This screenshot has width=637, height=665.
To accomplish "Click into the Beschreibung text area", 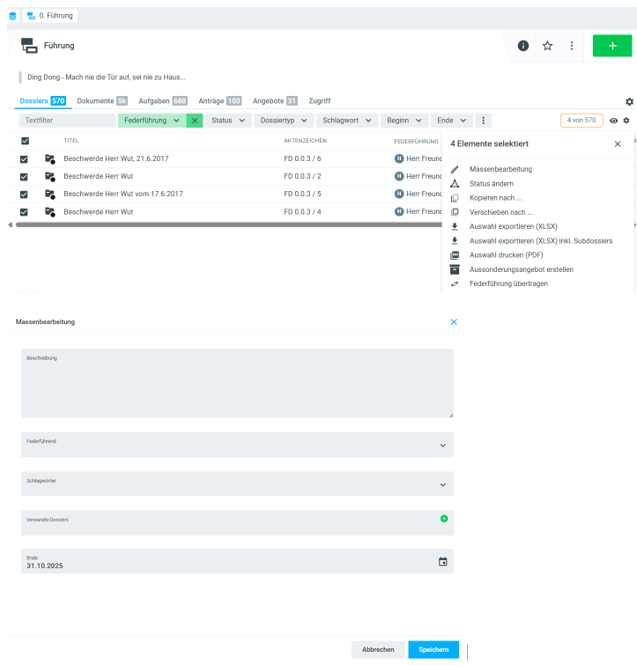I will 237,385.
